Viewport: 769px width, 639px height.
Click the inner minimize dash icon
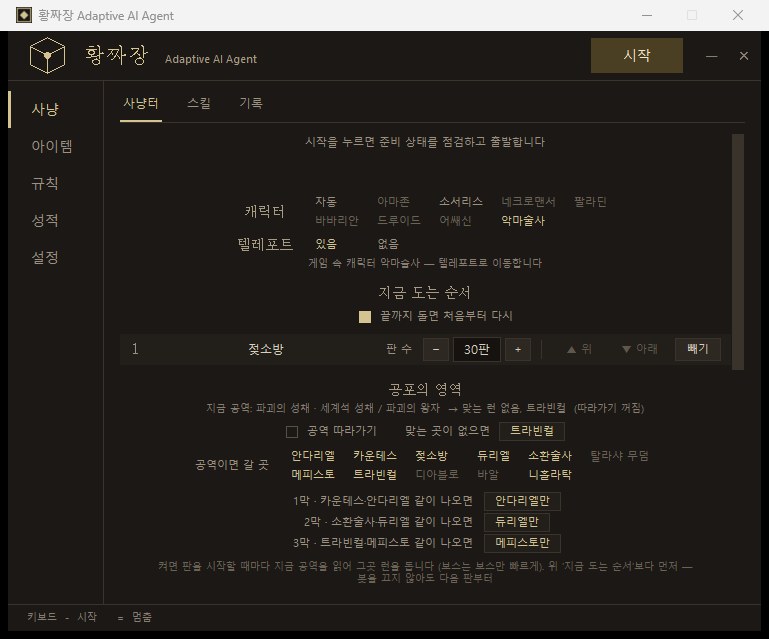(x=712, y=56)
